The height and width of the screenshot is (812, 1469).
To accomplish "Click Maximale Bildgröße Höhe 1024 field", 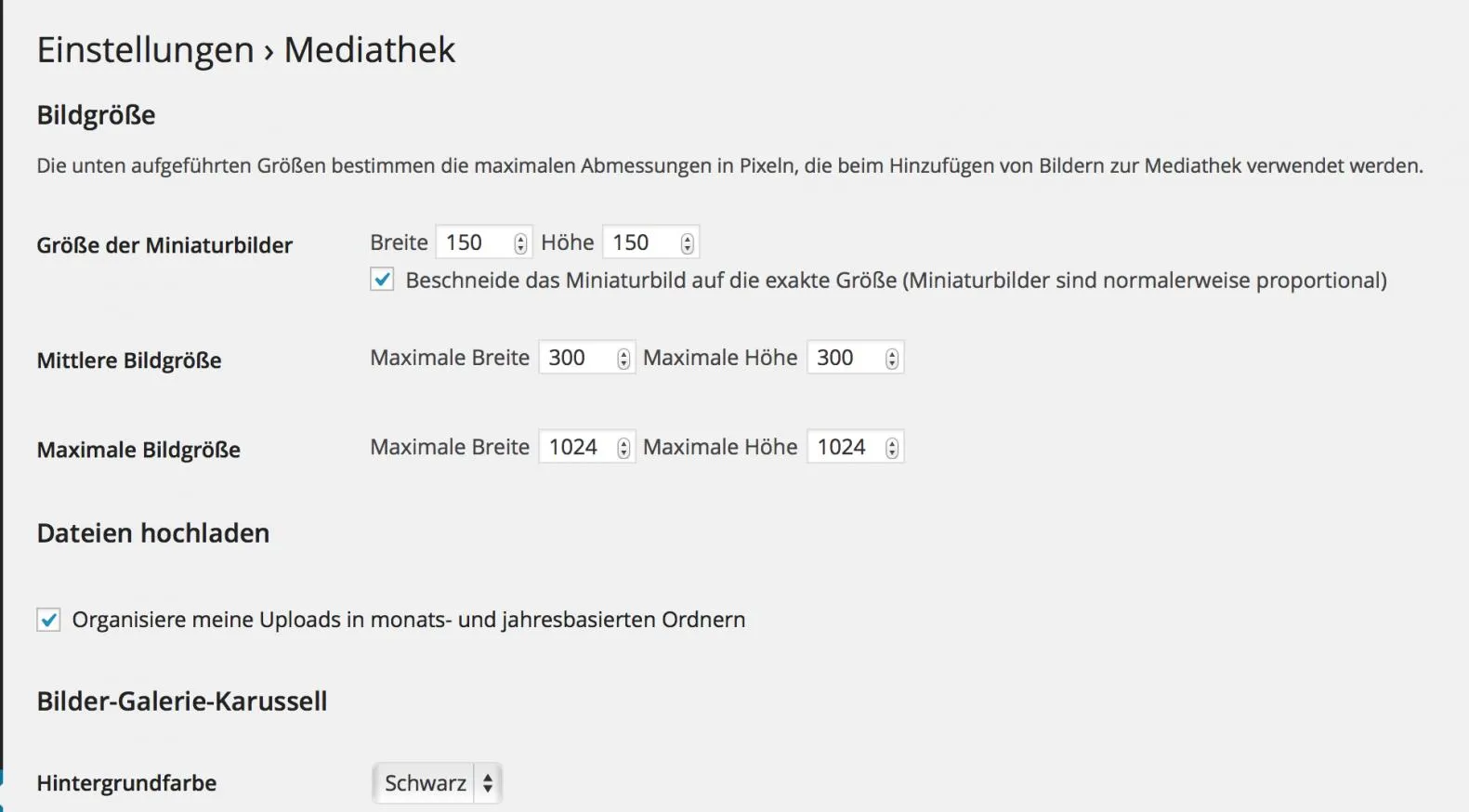I will point(855,447).
